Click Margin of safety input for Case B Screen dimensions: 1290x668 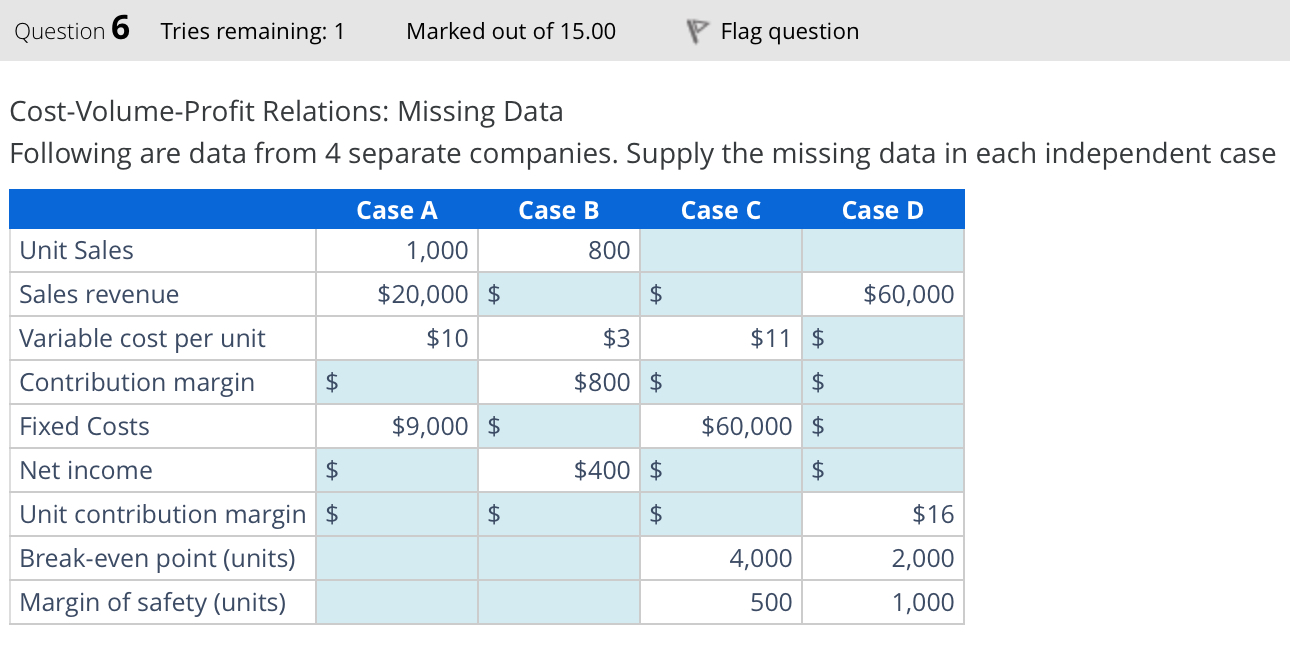[560, 602]
